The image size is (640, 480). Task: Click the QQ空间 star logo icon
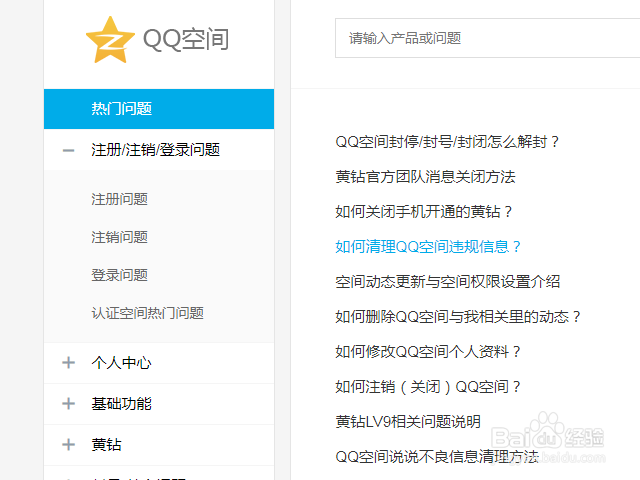click(x=110, y=40)
